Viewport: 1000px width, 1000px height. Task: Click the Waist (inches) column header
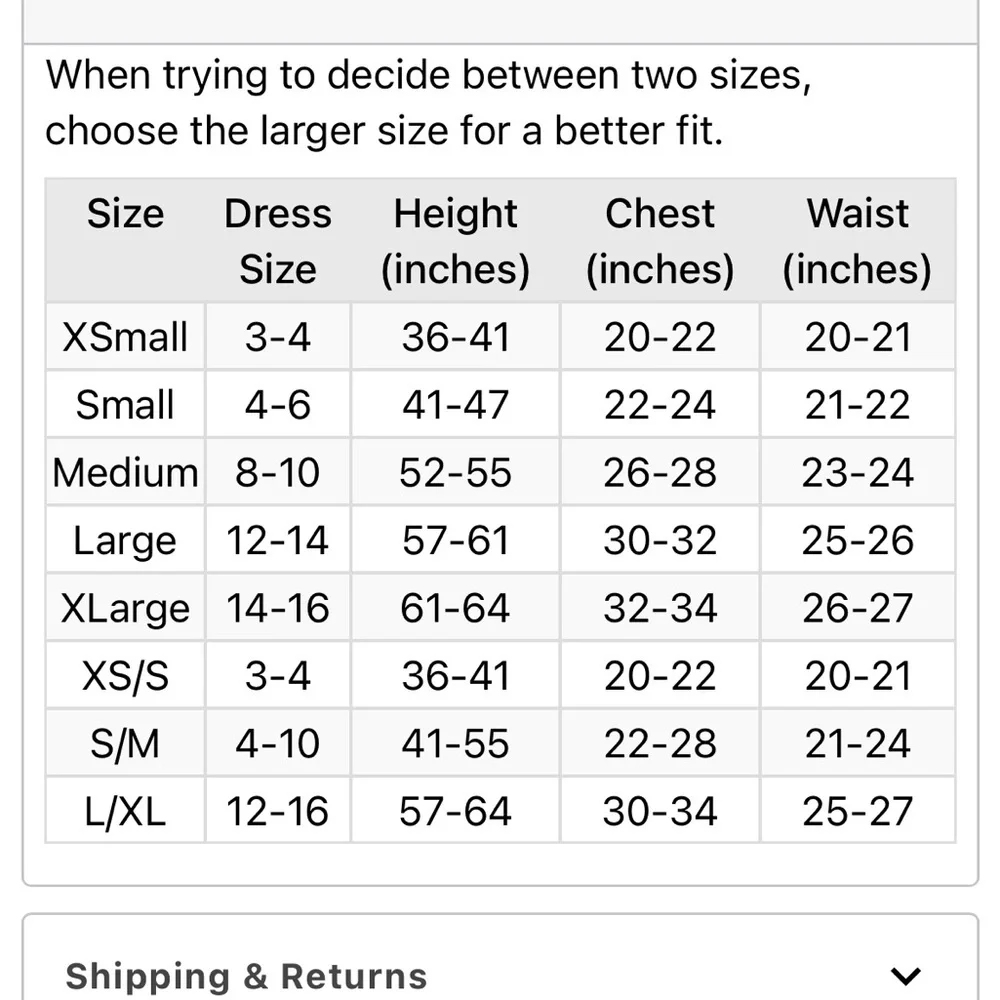click(857, 240)
